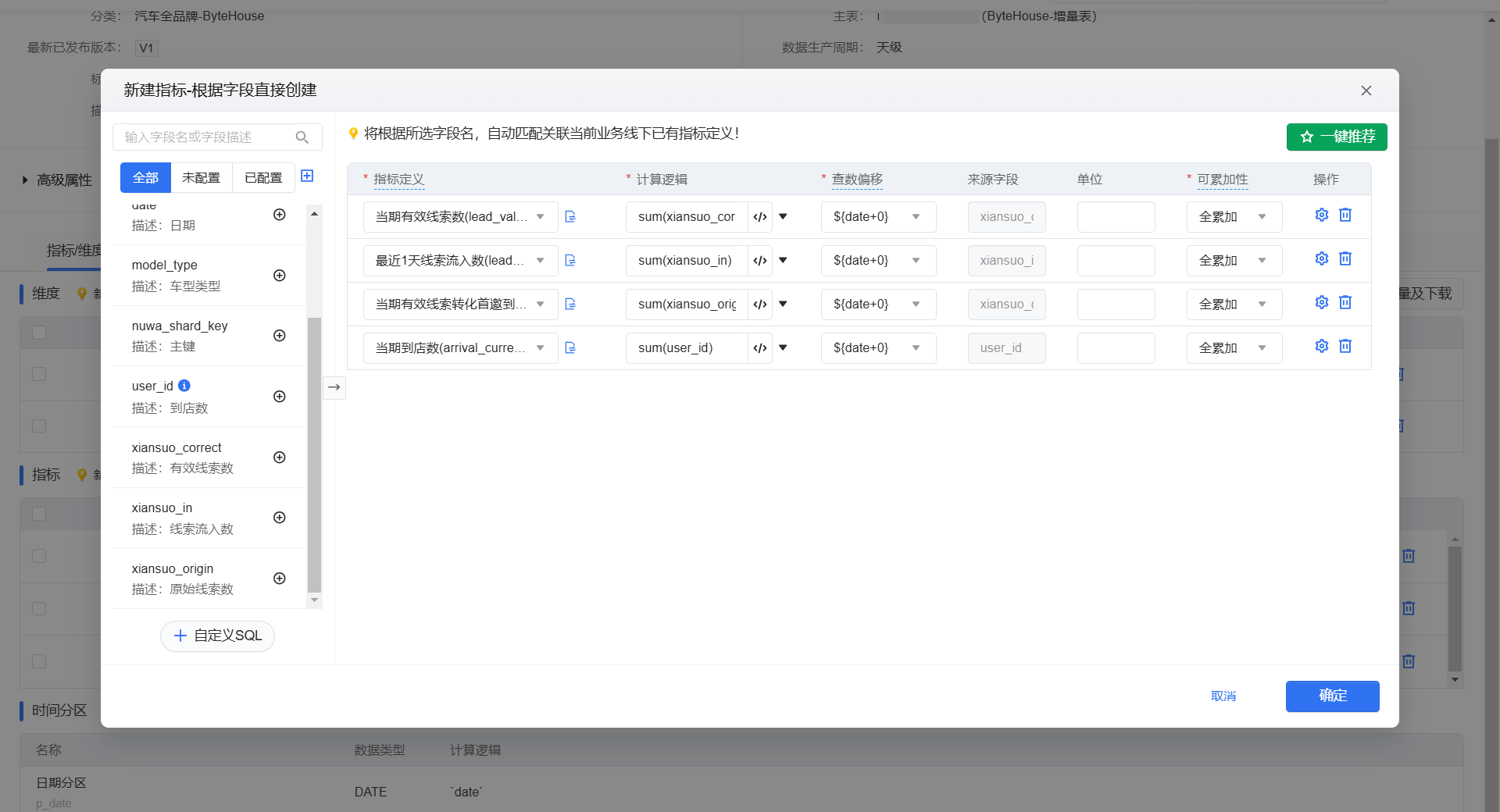
Task: Click the right arrow transfer button
Action: click(334, 387)
